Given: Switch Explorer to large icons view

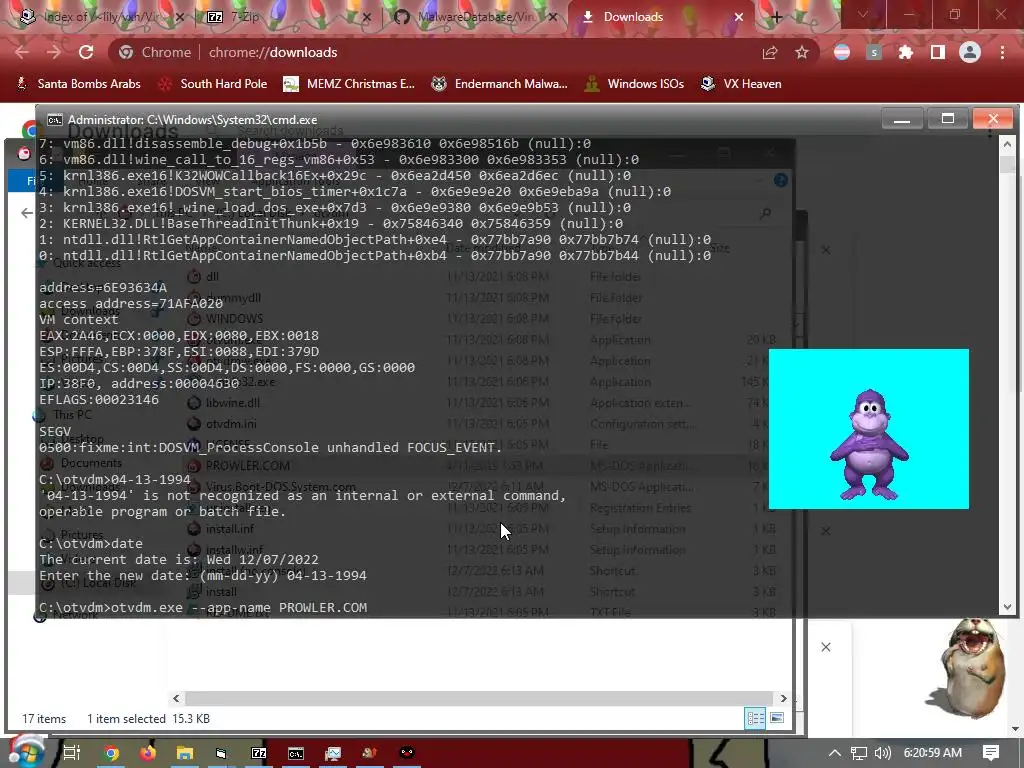Looking at the screenshot, I should (x=776, y=718).
